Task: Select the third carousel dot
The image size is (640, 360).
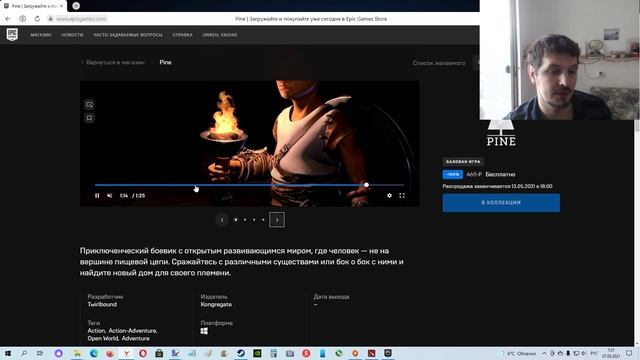Action: click(254, 220)
